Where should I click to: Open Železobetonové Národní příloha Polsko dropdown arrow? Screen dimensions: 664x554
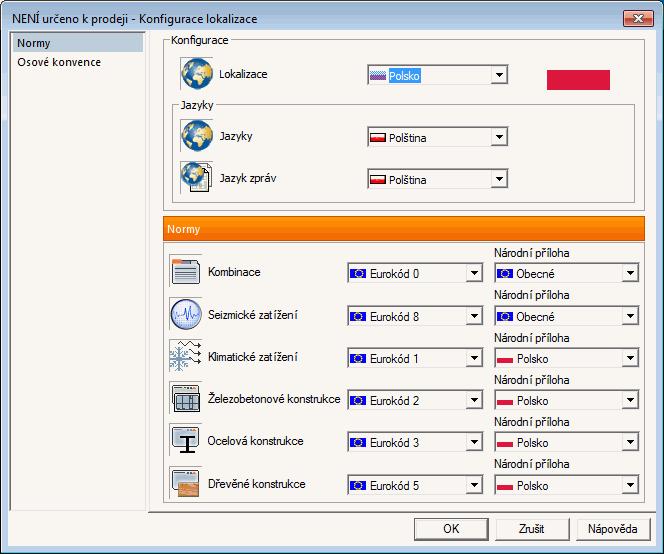coord(630,400)
